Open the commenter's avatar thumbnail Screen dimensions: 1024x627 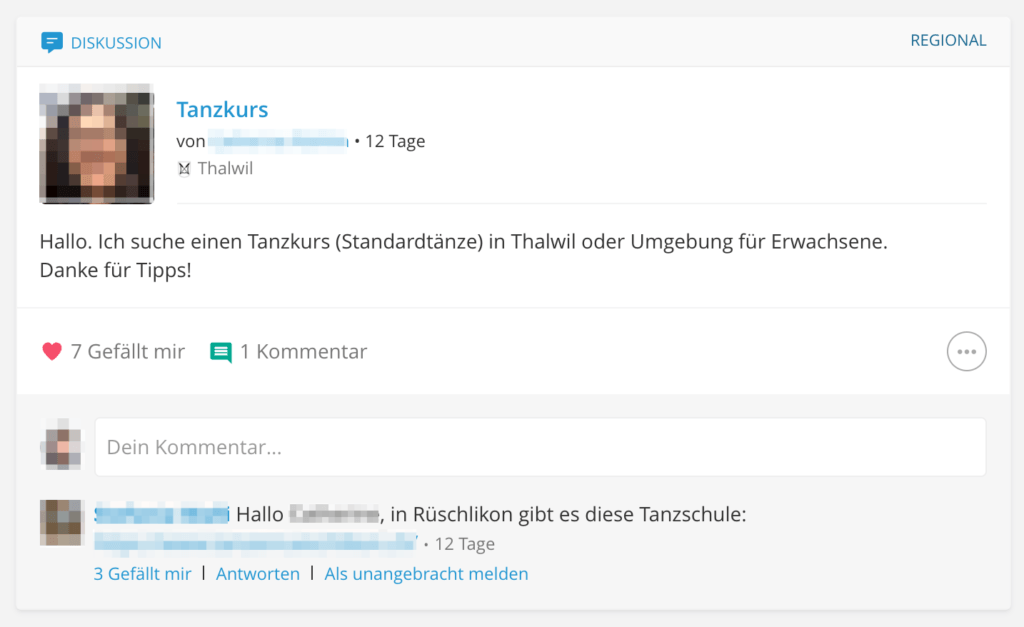click(61, 522)
